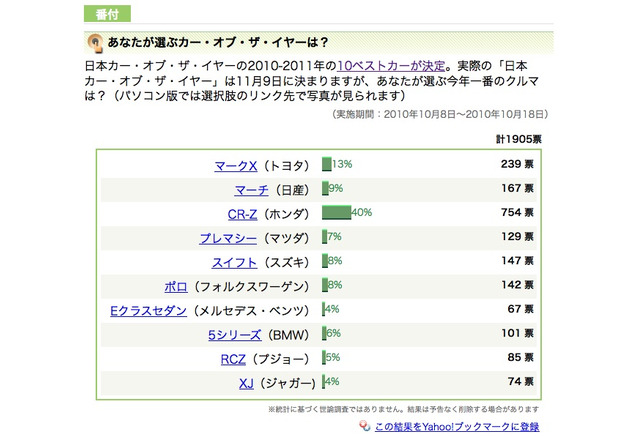
Task: Open the マーチ link
Action: pyautogui.click(x=251, y=190)
